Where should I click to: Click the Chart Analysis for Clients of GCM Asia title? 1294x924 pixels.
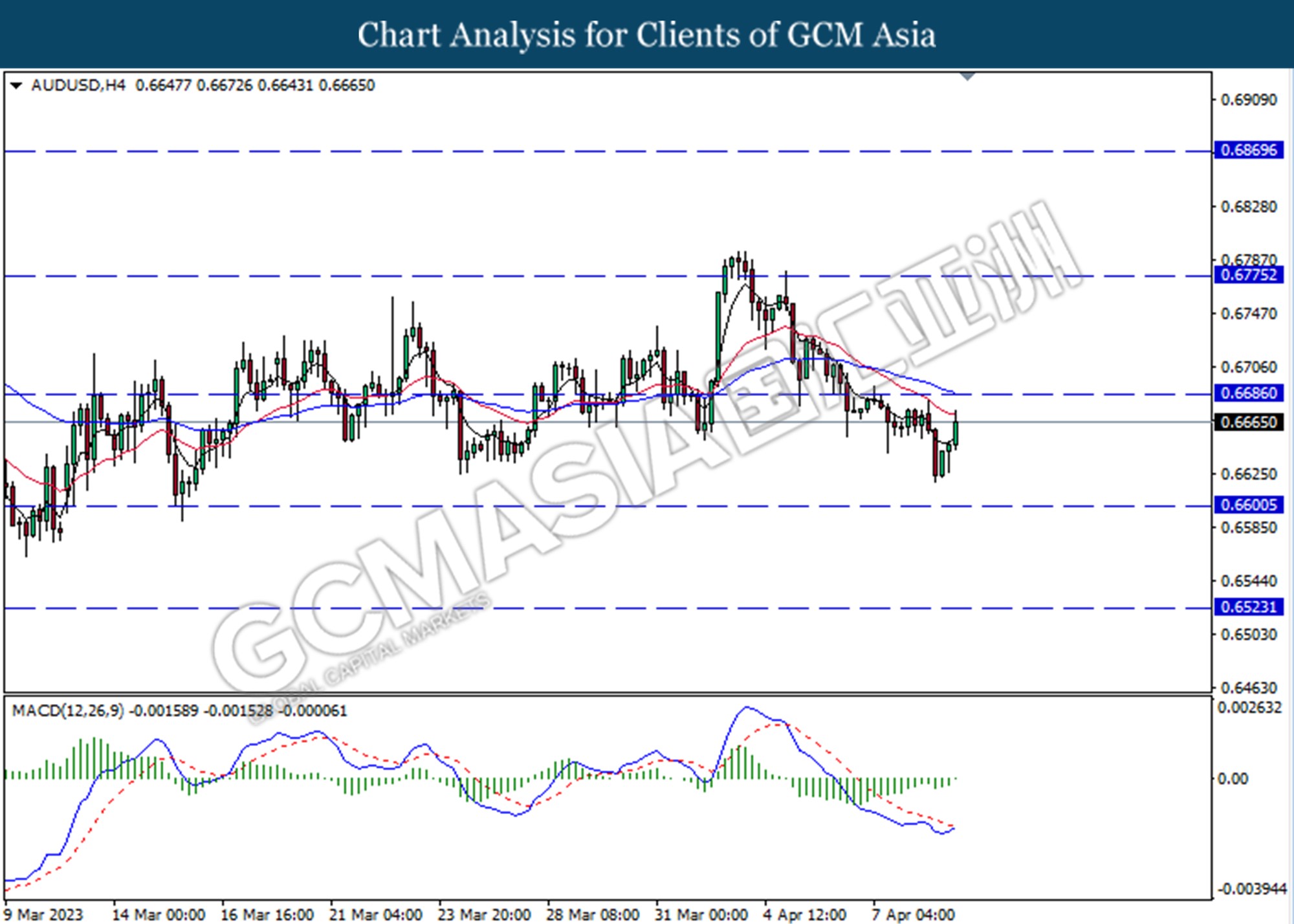tap(646, 35)
